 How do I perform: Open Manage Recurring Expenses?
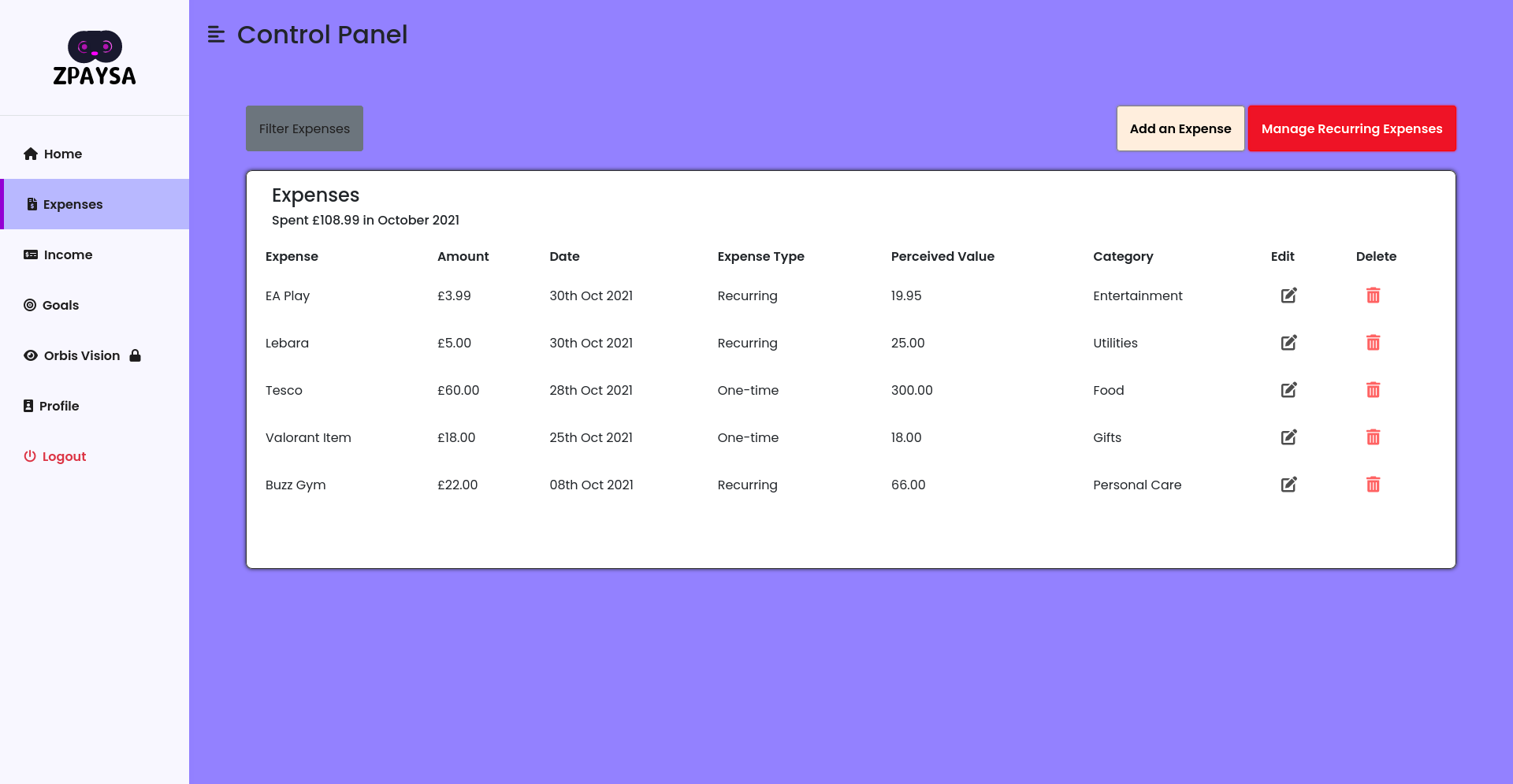click(x=1351, y=128)
